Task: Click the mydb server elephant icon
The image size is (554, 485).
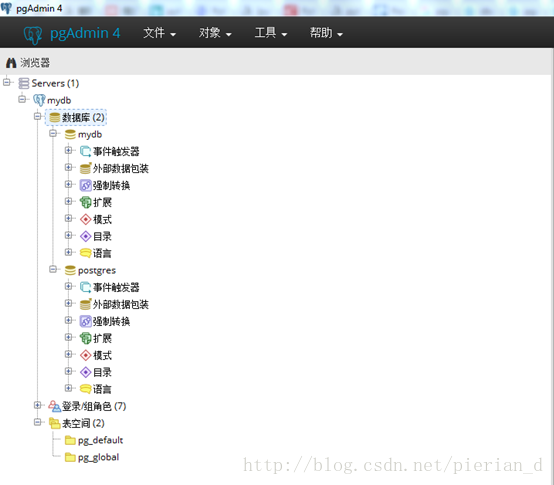Action: pos(39,100)
